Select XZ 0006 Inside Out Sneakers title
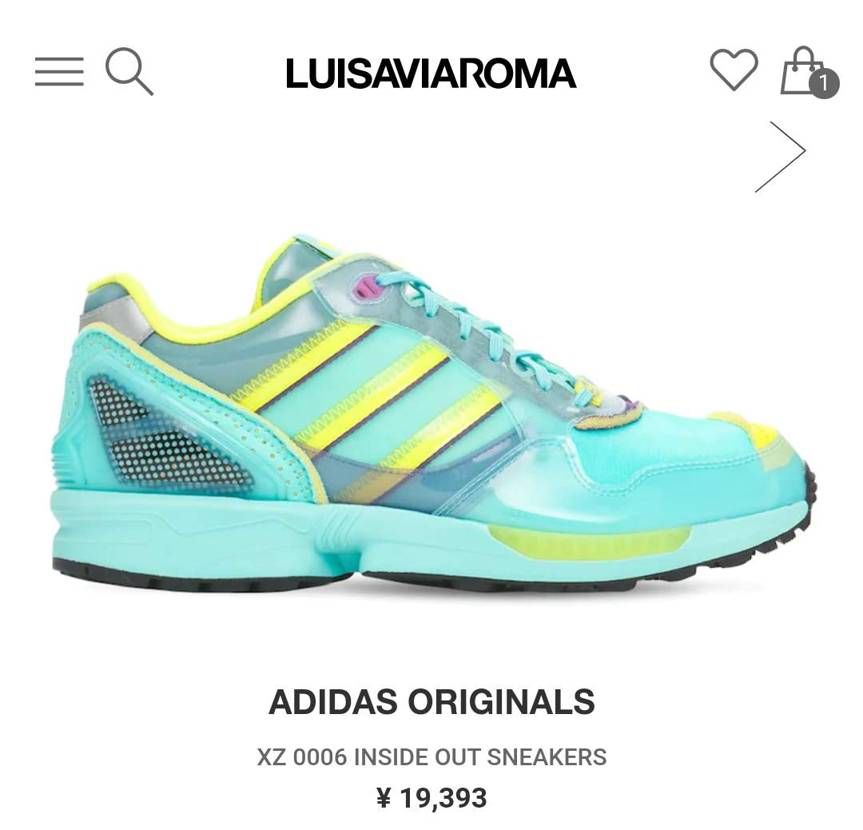The width and height of the screenshot is (863, 830). coord(432,757)
